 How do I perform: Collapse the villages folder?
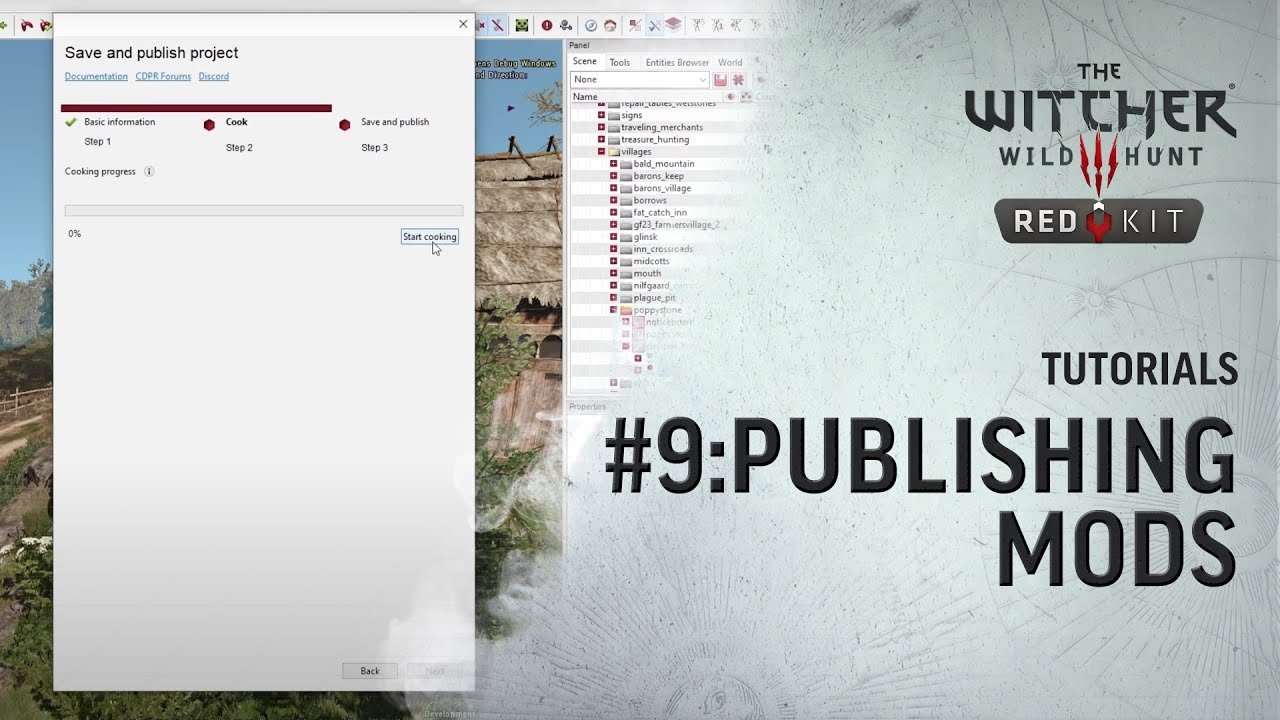tap(601, 152)
